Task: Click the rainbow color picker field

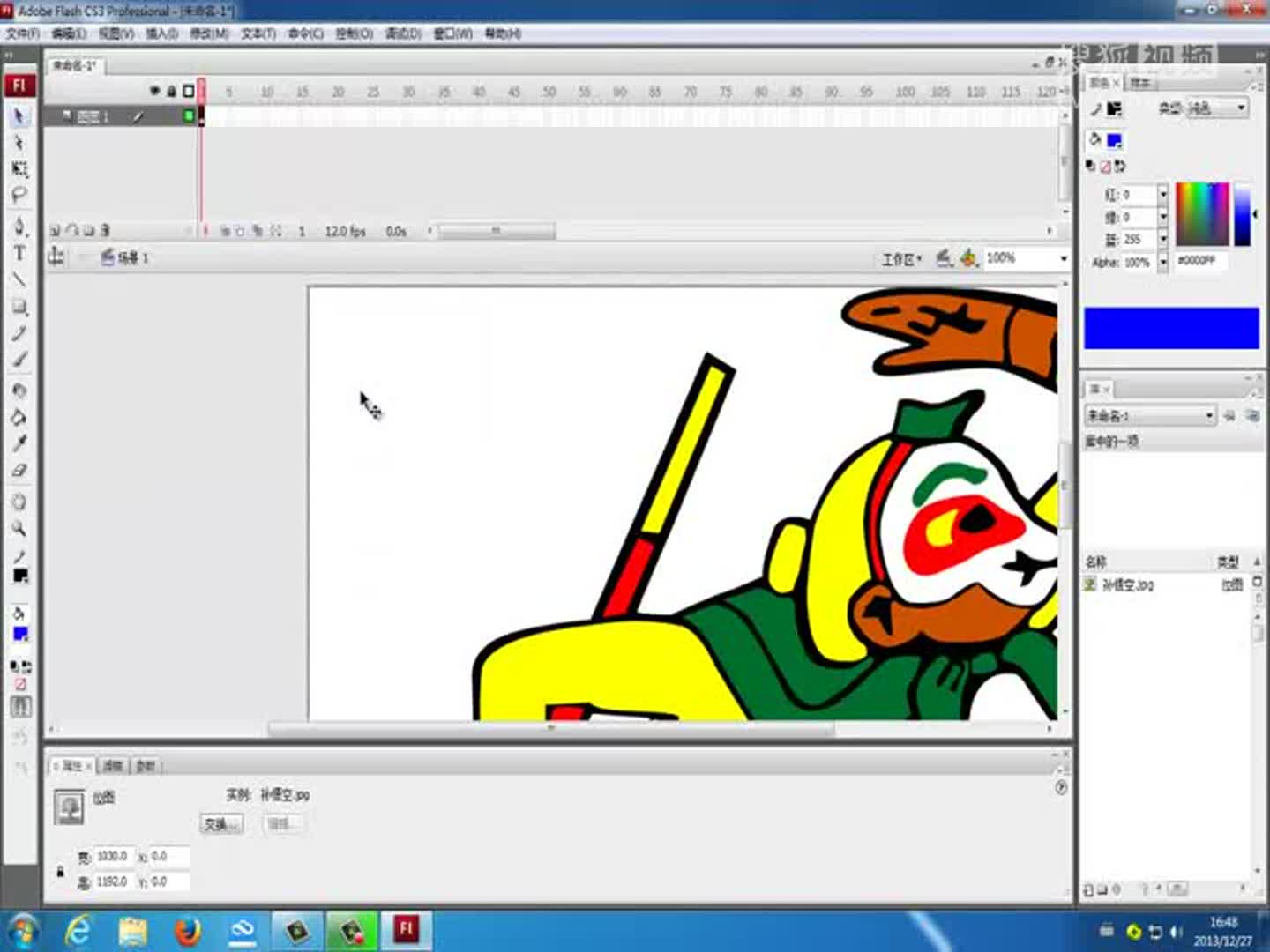Action: 1202,214
